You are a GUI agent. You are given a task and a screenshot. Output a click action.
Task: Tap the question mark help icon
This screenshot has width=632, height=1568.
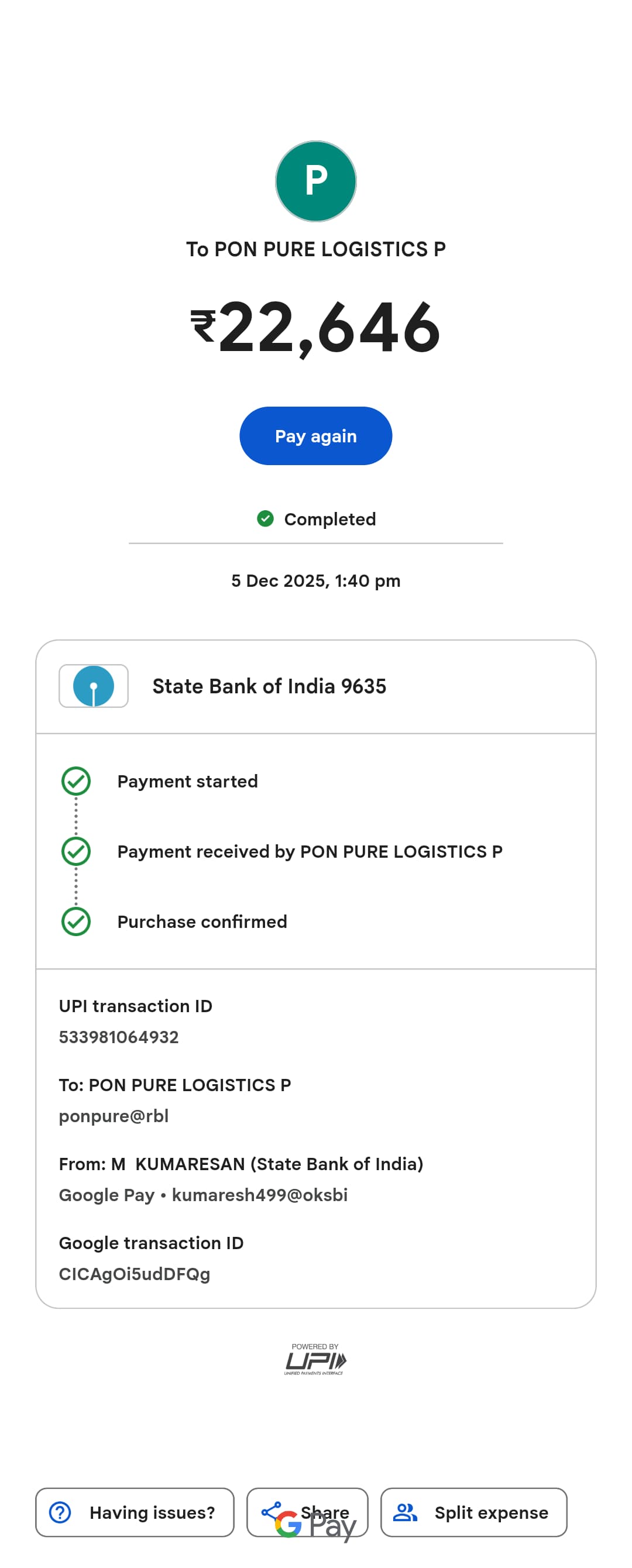point(60,1512)
